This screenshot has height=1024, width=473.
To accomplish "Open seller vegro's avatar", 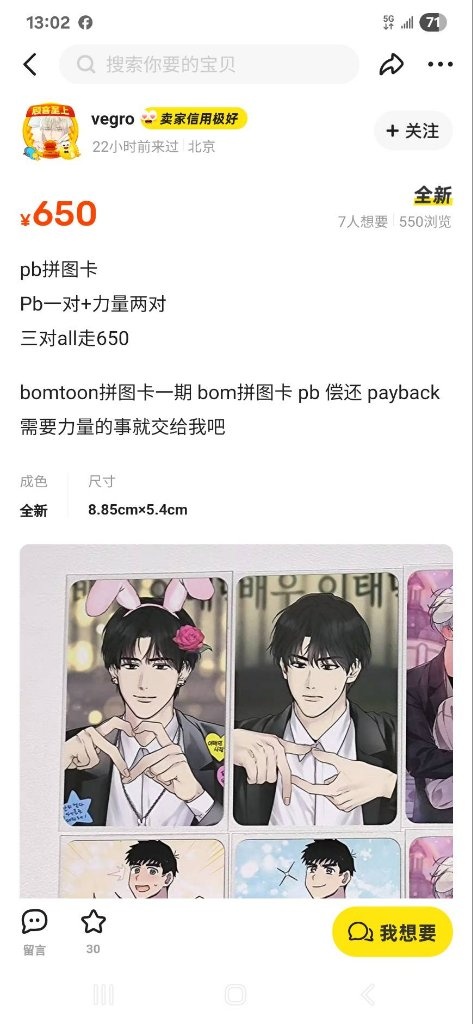I will pyautogui.click(x=51, y=131).
